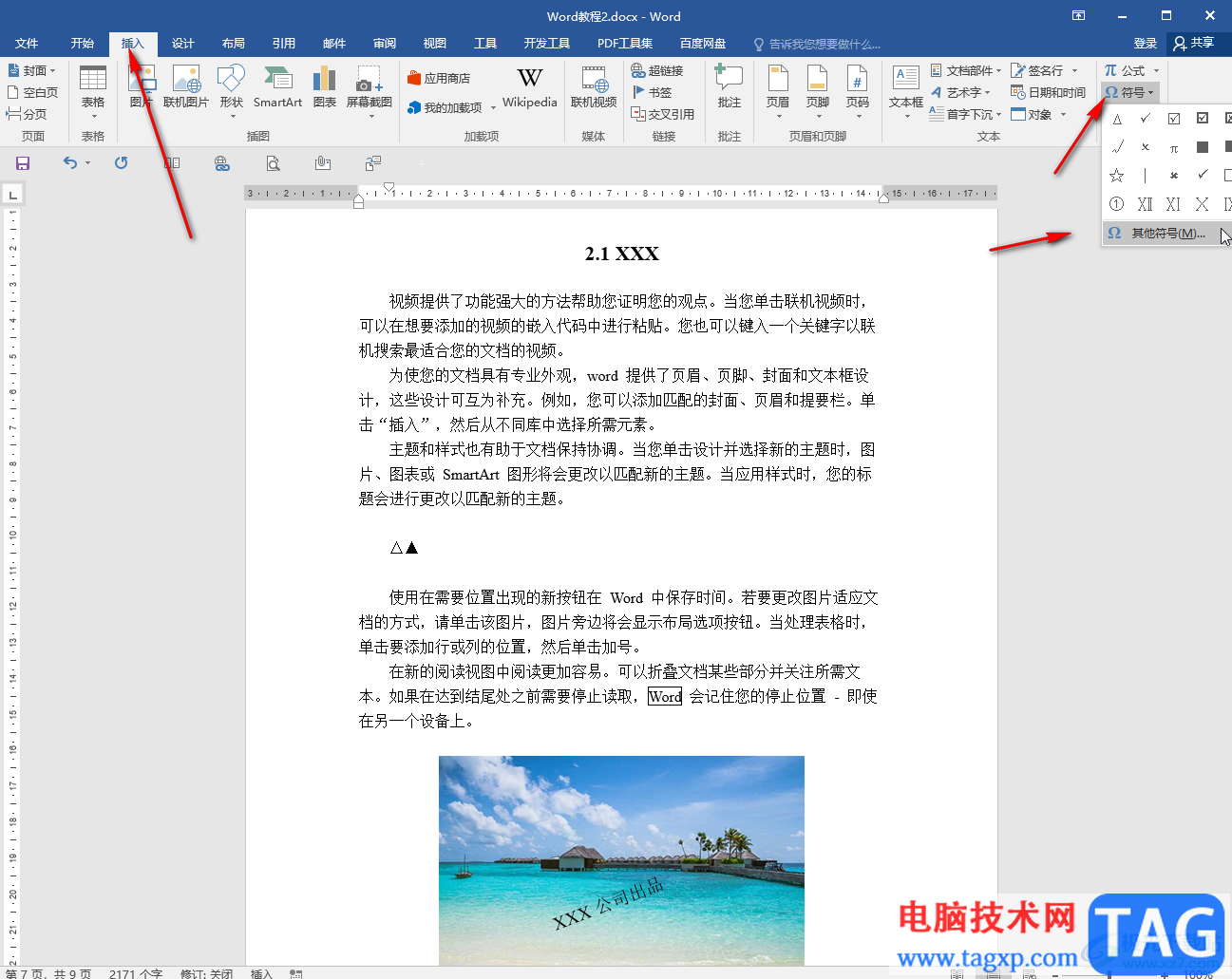1232x979 pixels.
Task: Insert a blank page with 空白页
Action: [33, 92]
